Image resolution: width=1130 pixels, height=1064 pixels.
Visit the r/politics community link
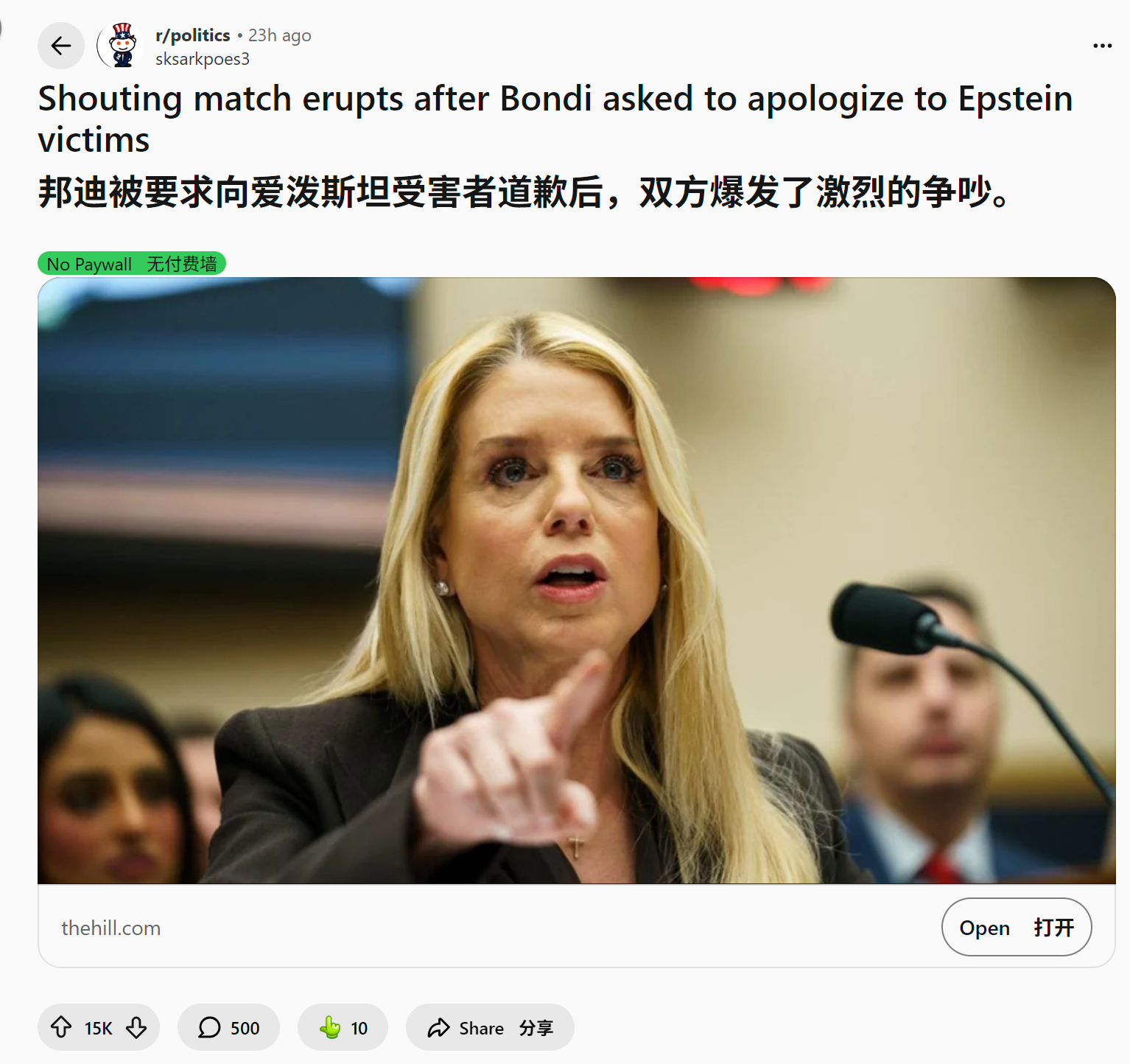click(193, 35)
